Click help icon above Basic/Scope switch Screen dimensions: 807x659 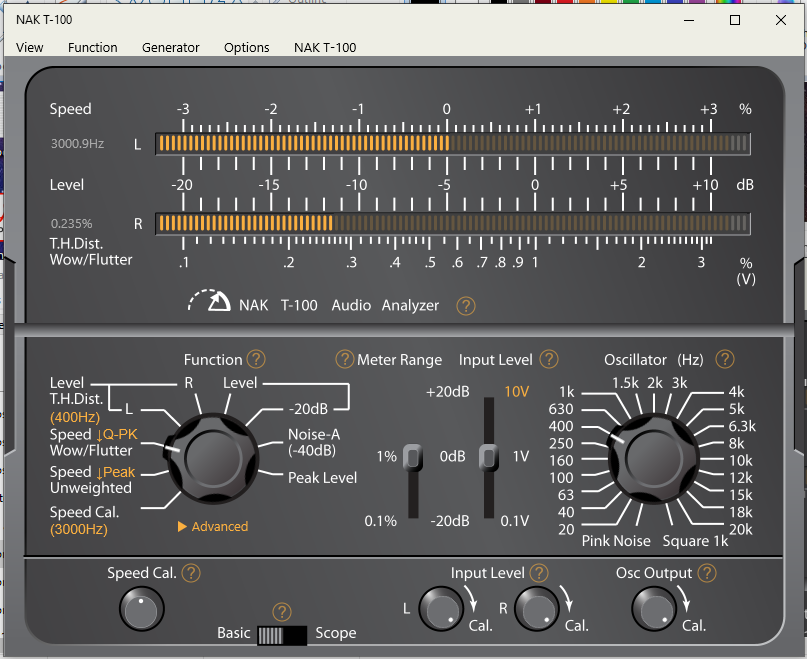[x=282, y=612]
